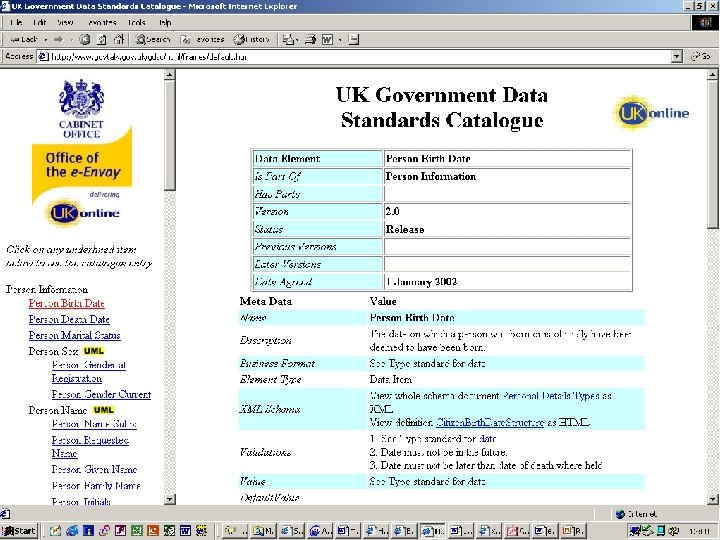Stop loading the page with Stop icon
The width and height of the screenshot is (720, 540).
[x=84, y=39]
